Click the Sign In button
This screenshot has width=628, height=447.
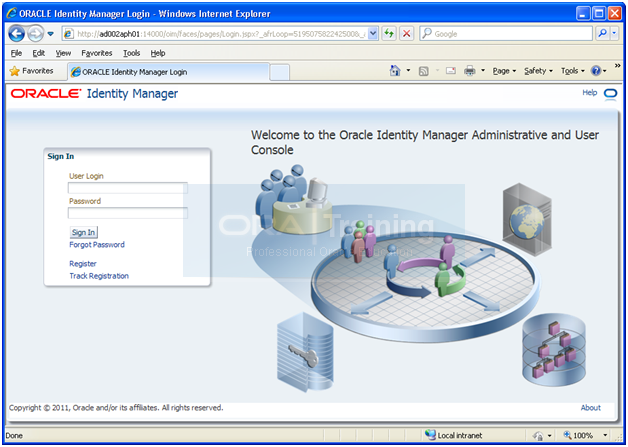(83, 232)
